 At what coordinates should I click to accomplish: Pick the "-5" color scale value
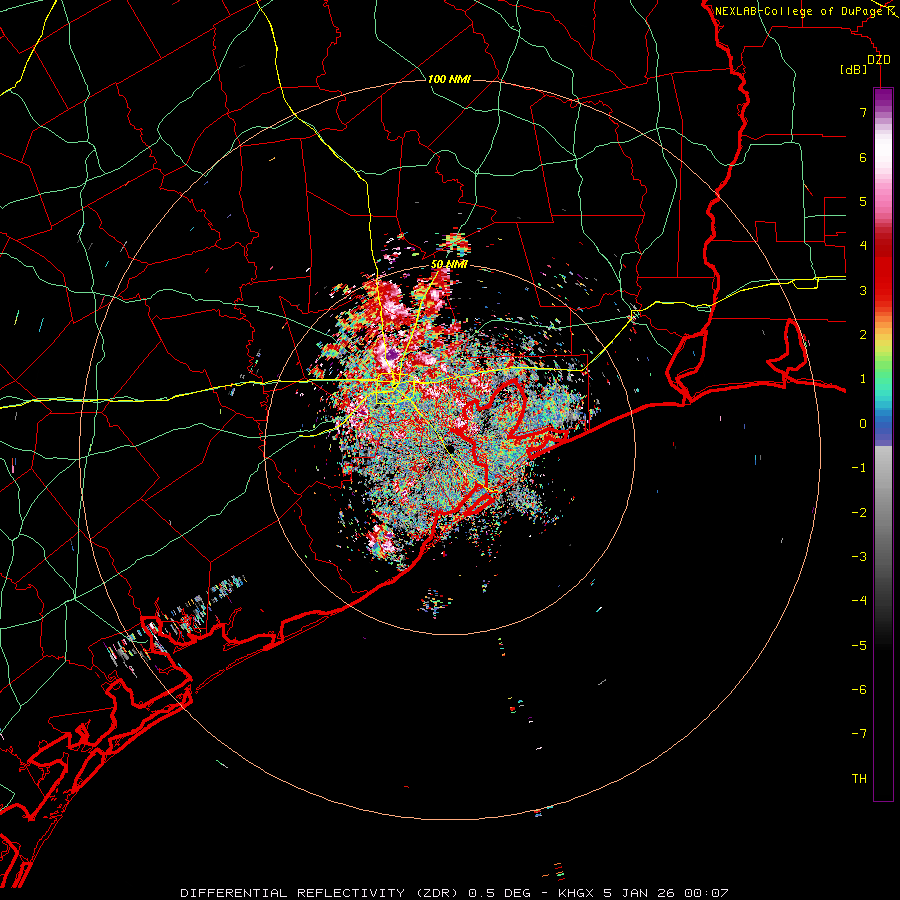[x=859, y=646]
